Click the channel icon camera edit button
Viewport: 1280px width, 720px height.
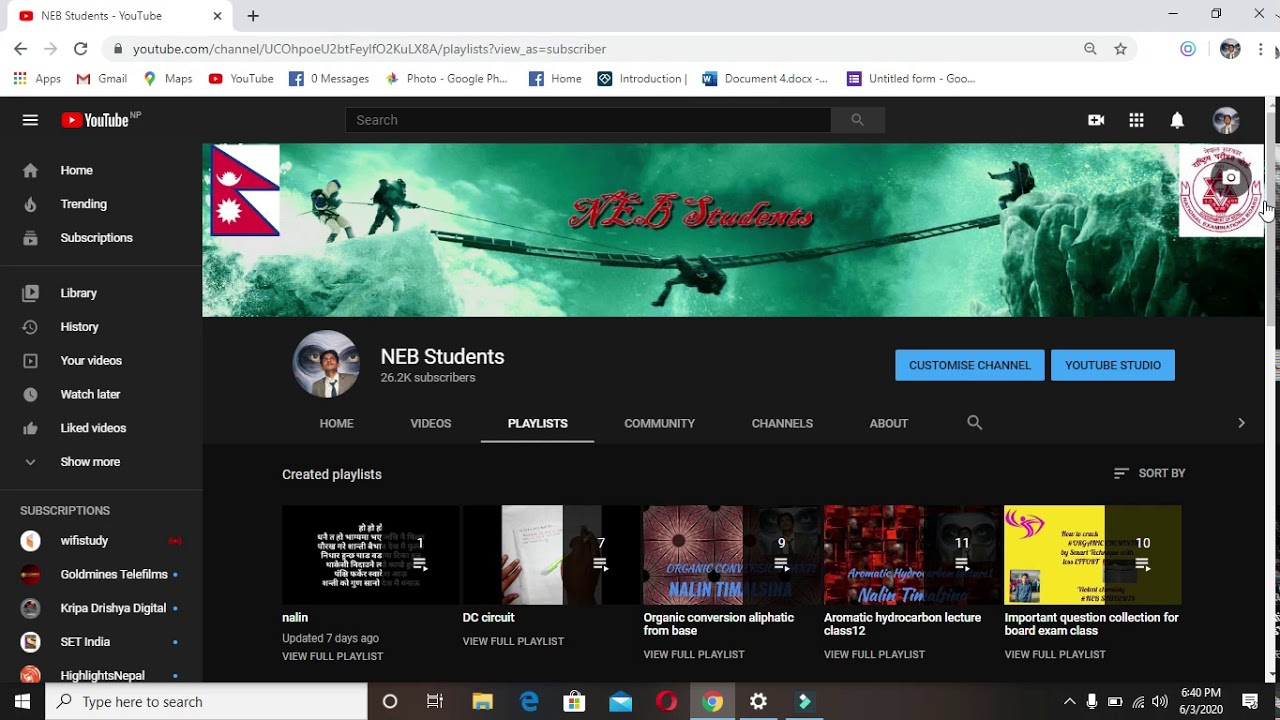point(1231,178)
